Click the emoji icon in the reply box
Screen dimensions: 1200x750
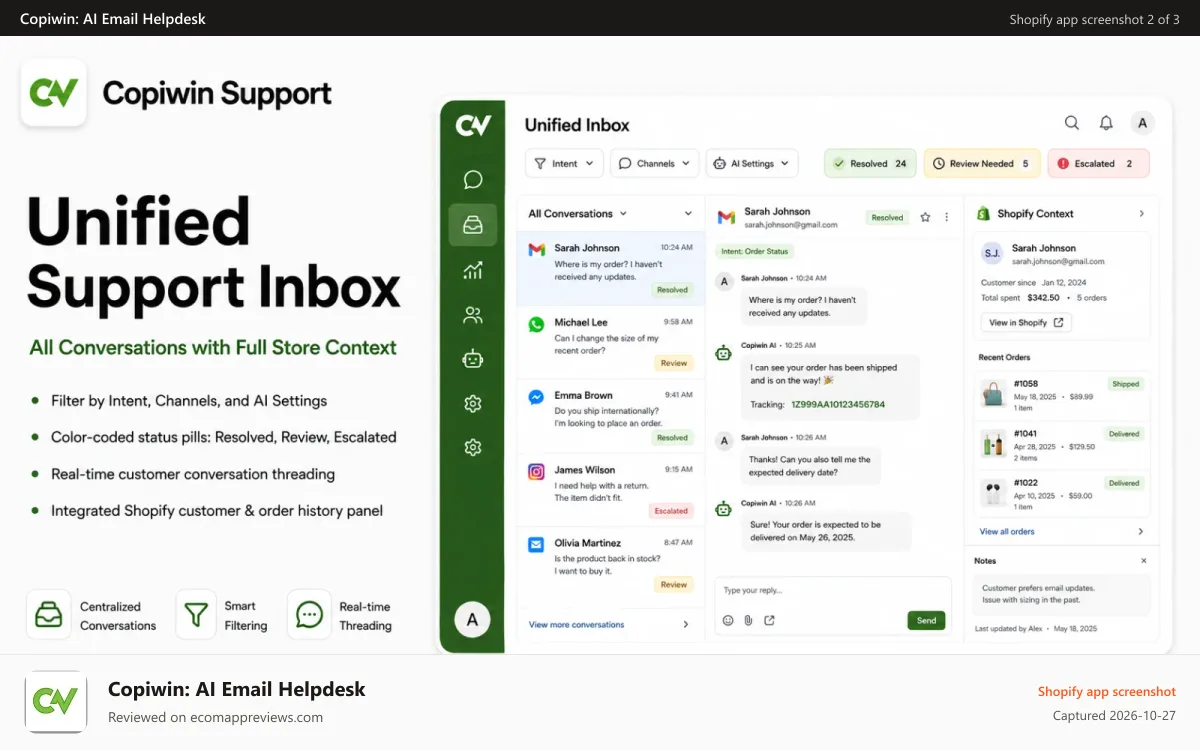728,620
